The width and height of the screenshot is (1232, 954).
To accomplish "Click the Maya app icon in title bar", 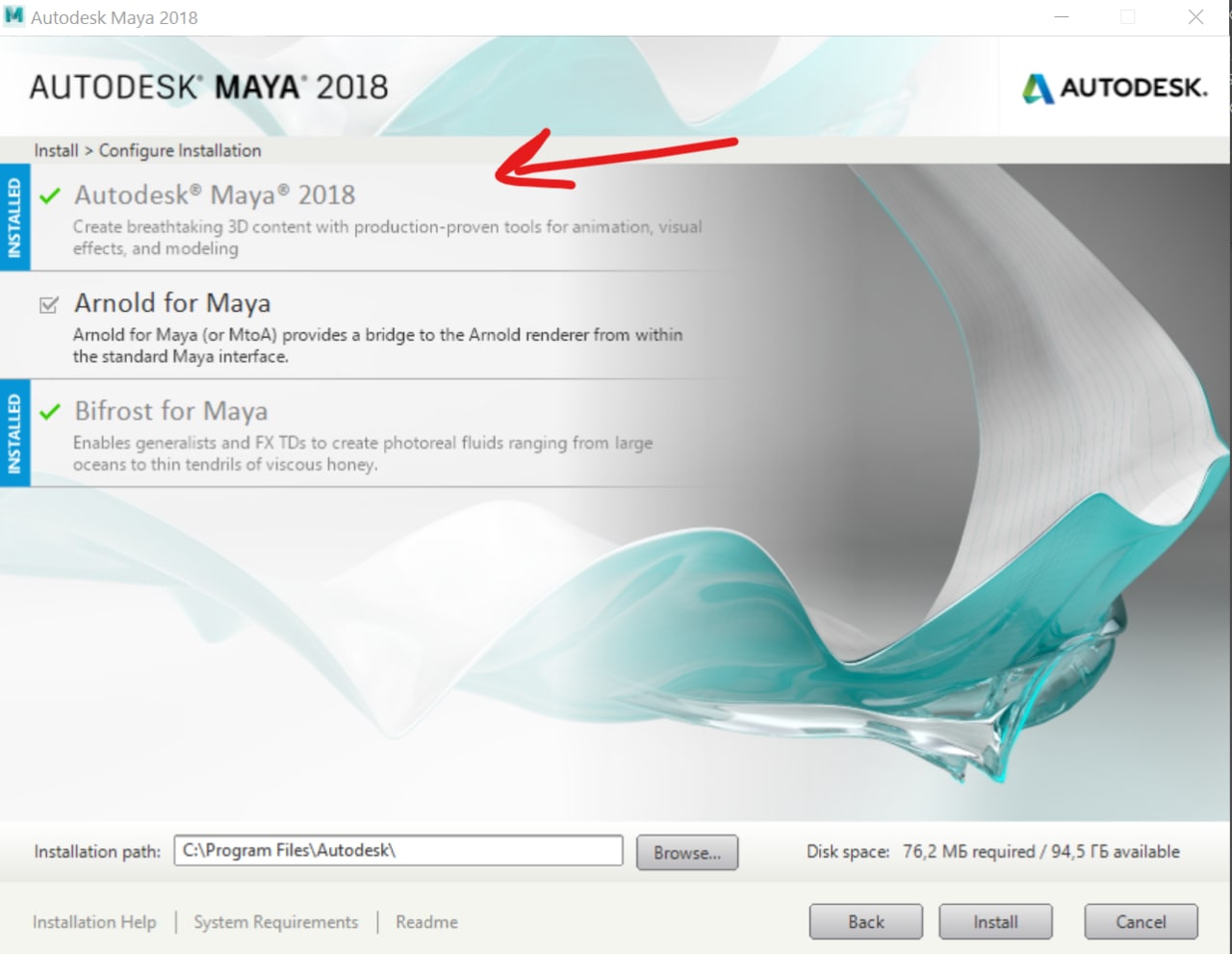I will point(13,16).
